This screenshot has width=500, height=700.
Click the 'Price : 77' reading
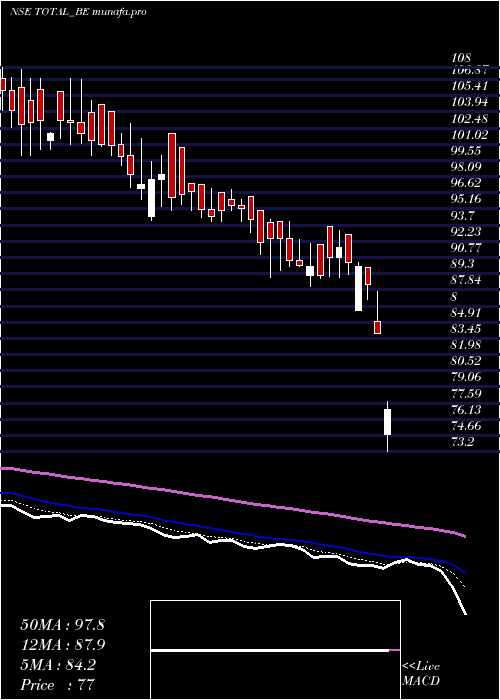pyautogui.click(x=58, y=685)
